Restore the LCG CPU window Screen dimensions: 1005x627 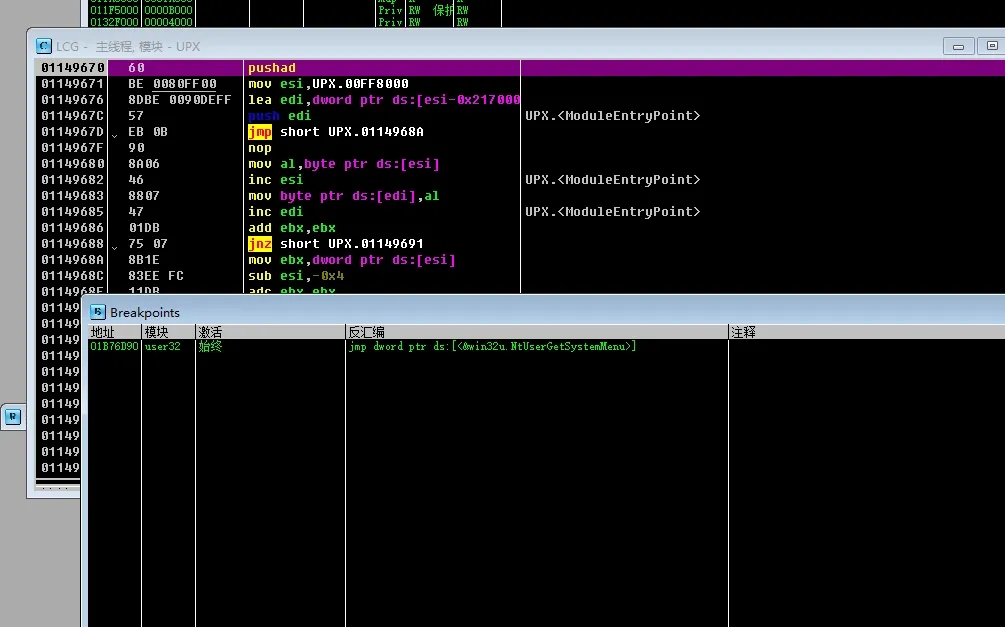992,46
